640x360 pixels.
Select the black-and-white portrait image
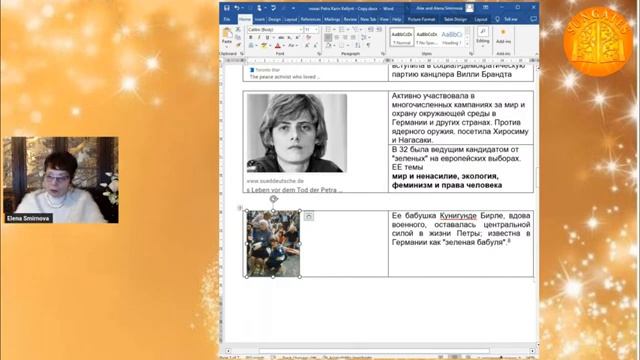click(297, 133)
